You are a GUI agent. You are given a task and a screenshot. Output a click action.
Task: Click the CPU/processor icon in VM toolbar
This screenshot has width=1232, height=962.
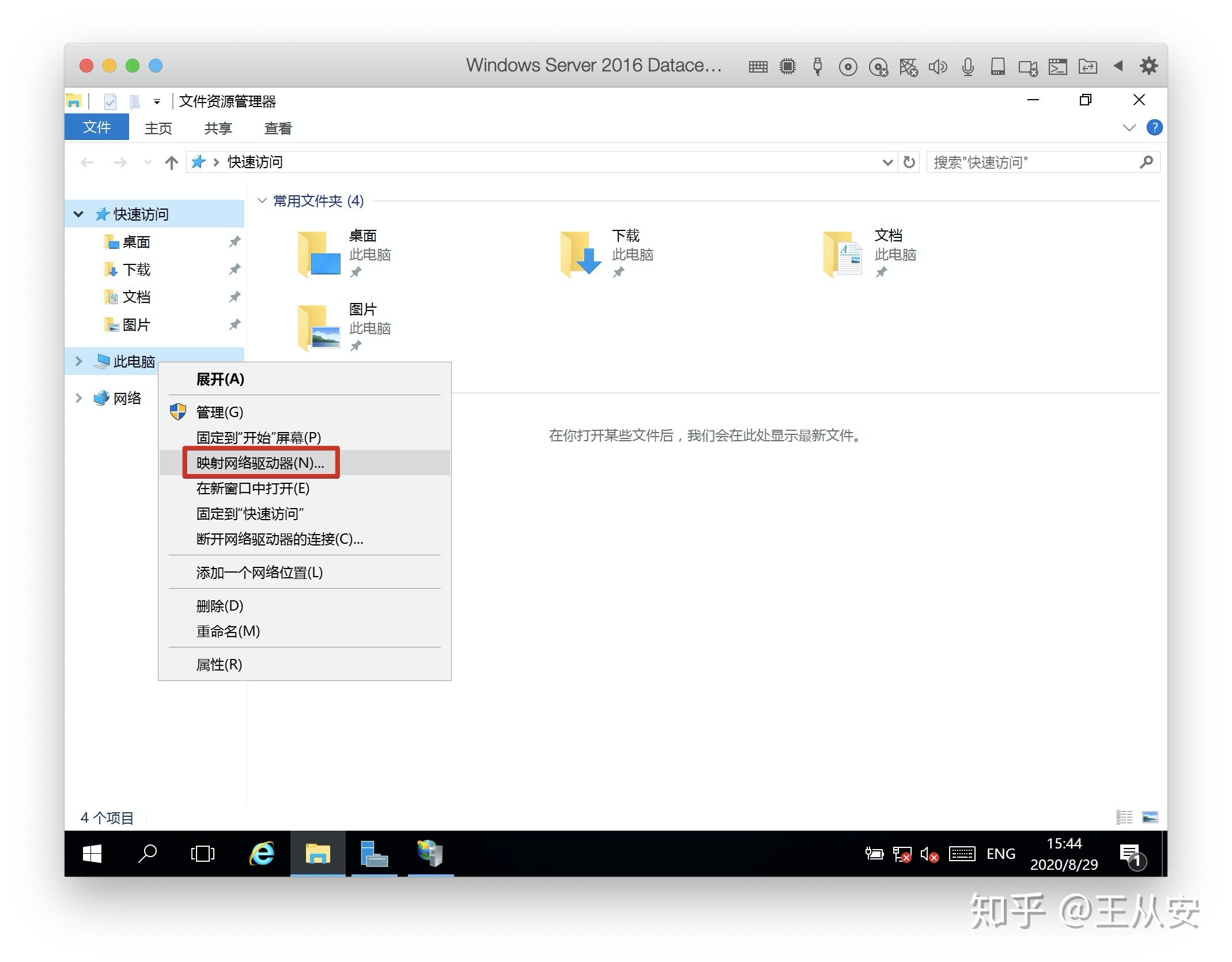tap(788, 66)
